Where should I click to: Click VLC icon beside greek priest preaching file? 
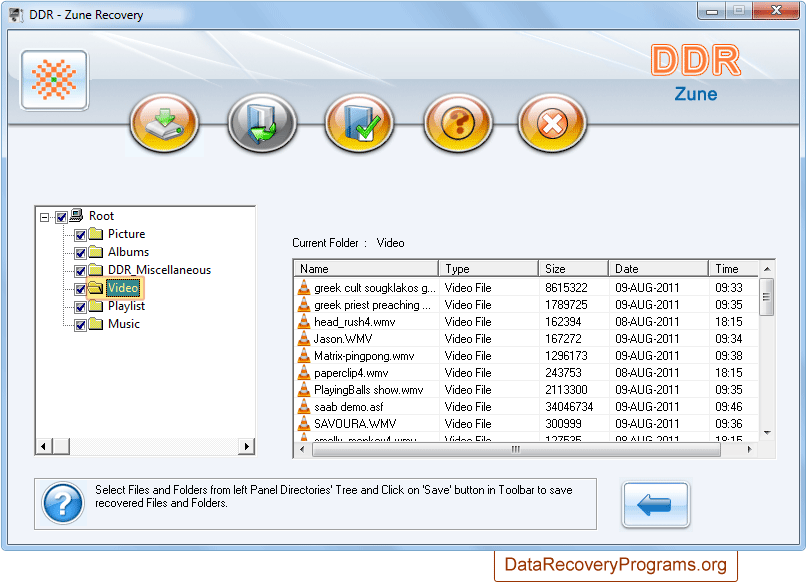pyautogui.click(x=304, y=305)
